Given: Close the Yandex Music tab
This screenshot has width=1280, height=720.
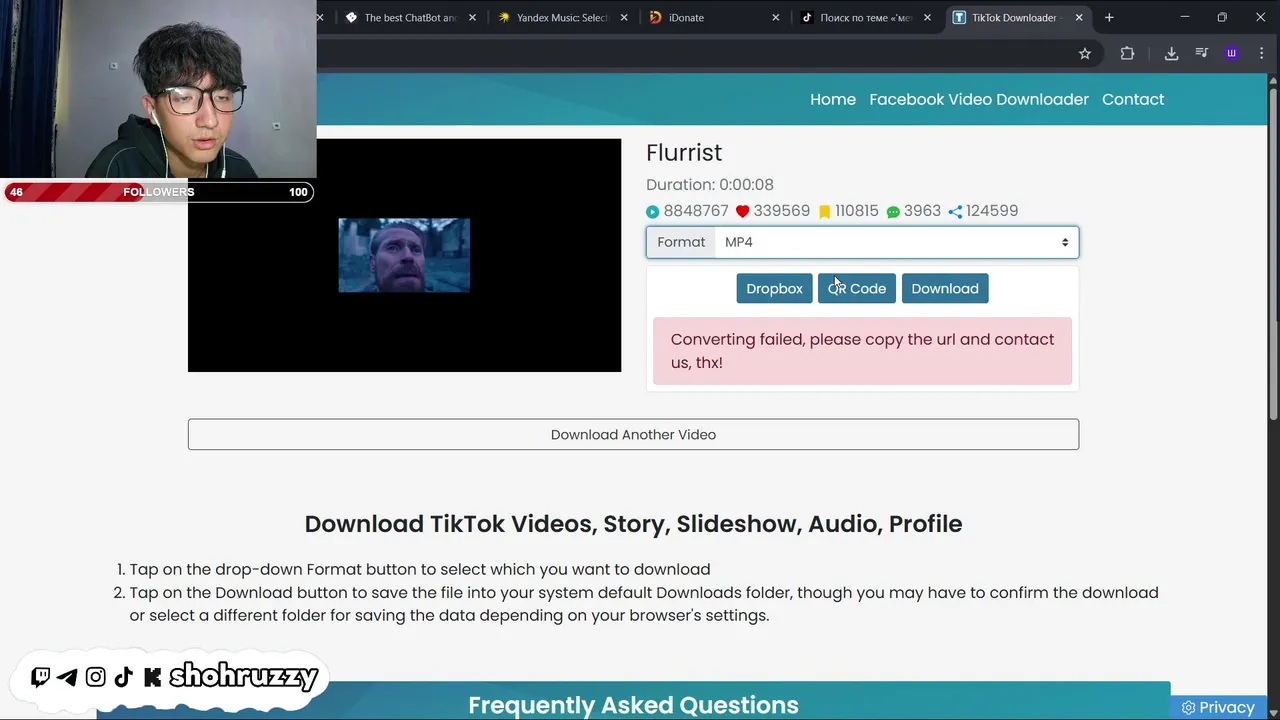Looking at the screenshot, I should [x=624, y=17].
